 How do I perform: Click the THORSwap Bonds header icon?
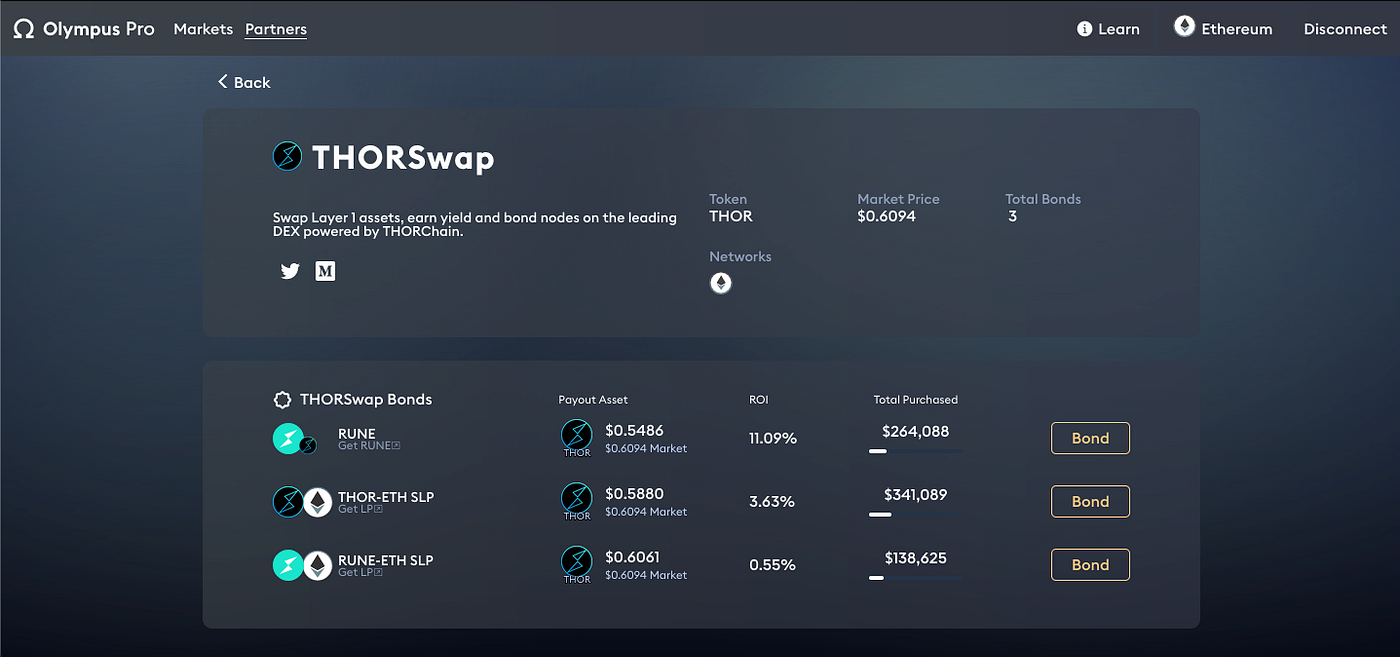pos(283,400)
